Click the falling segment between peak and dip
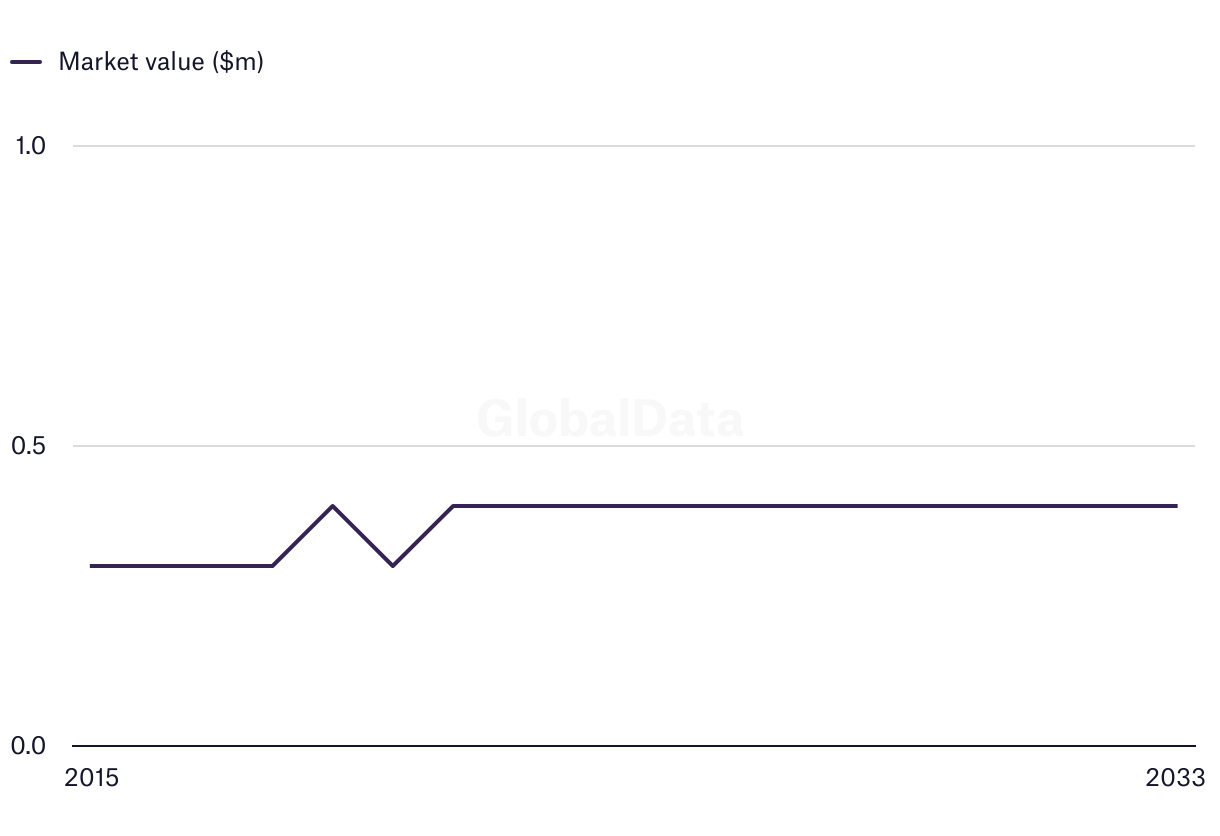Screen dimensions: 1220x836 point(362,536)
